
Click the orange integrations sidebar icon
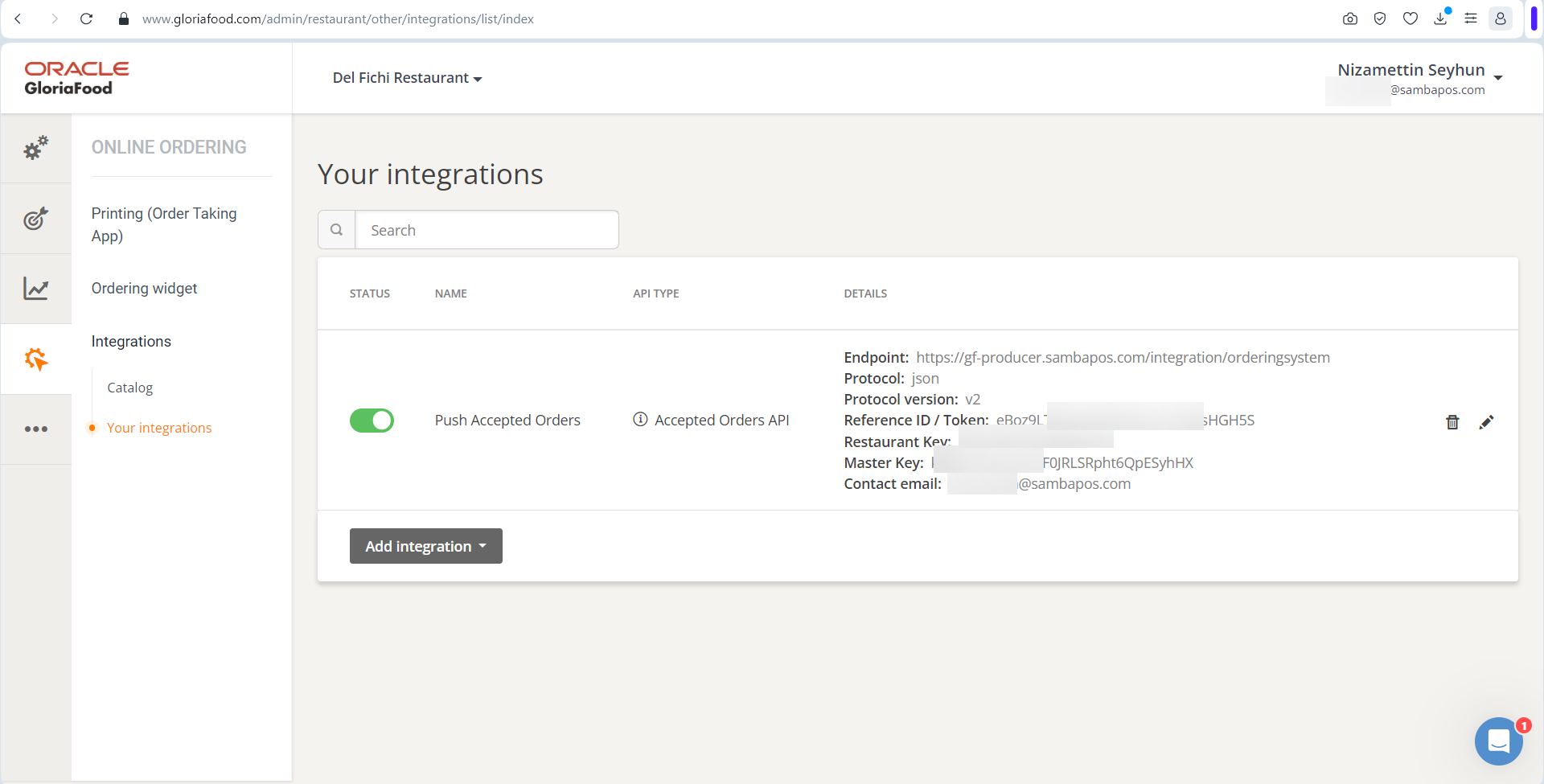coord(35,359)
